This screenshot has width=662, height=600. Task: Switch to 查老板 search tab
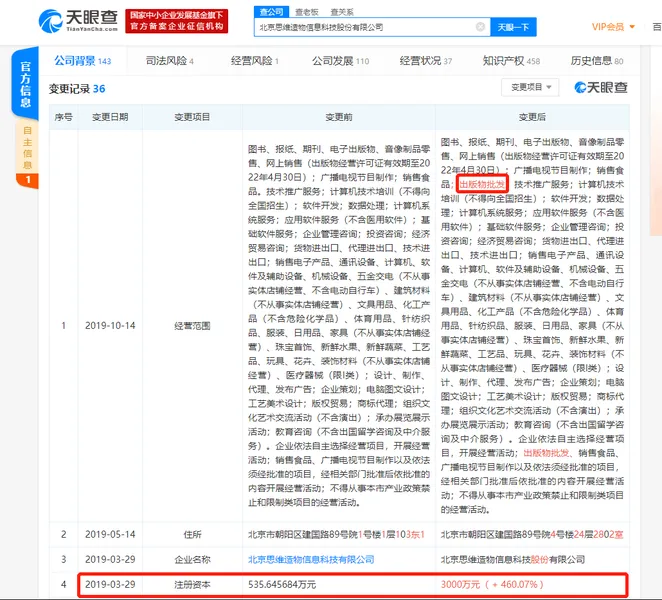307,12
